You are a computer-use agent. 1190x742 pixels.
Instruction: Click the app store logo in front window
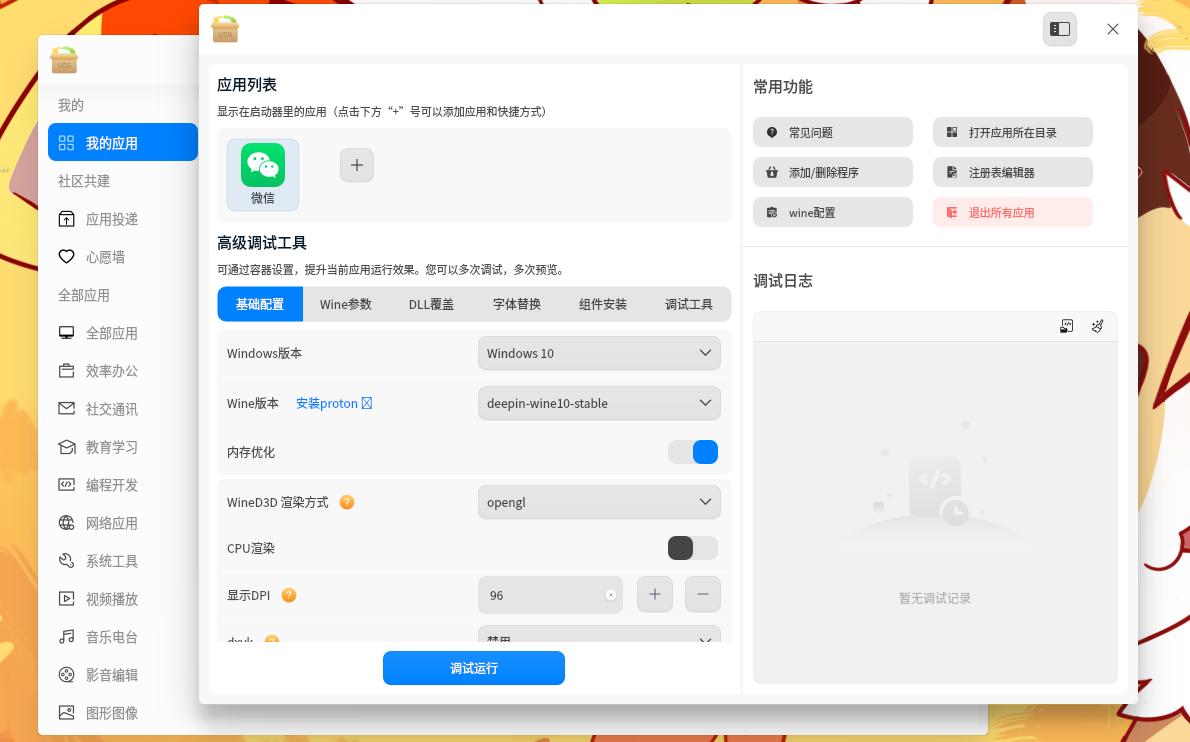click(x=225, y=29)
